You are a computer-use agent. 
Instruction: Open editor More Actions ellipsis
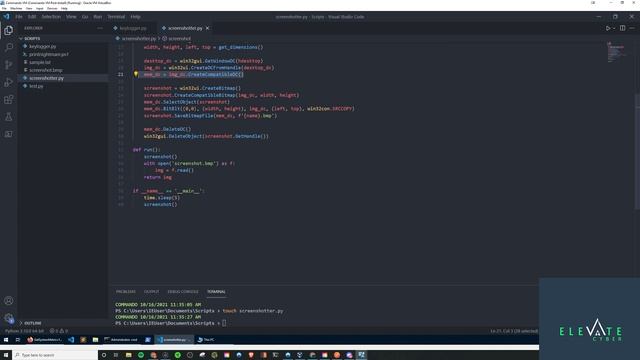(632, 28)
